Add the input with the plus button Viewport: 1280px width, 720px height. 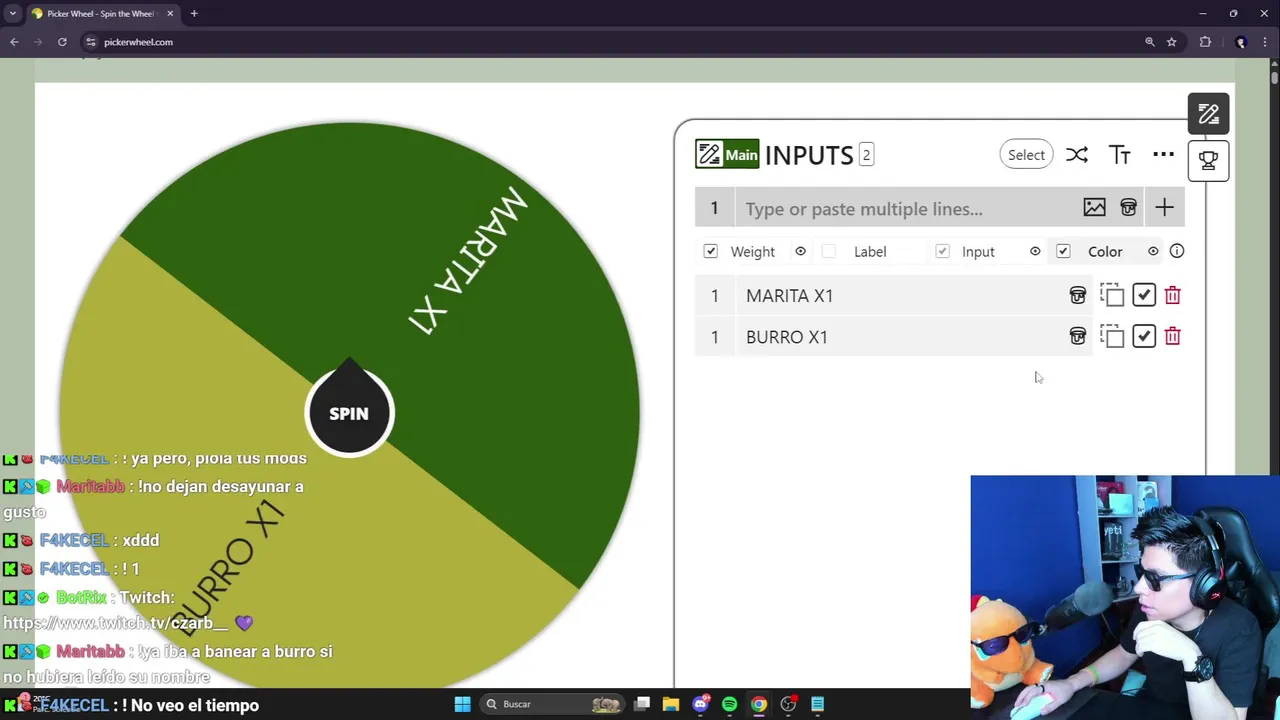[1164, 208]
